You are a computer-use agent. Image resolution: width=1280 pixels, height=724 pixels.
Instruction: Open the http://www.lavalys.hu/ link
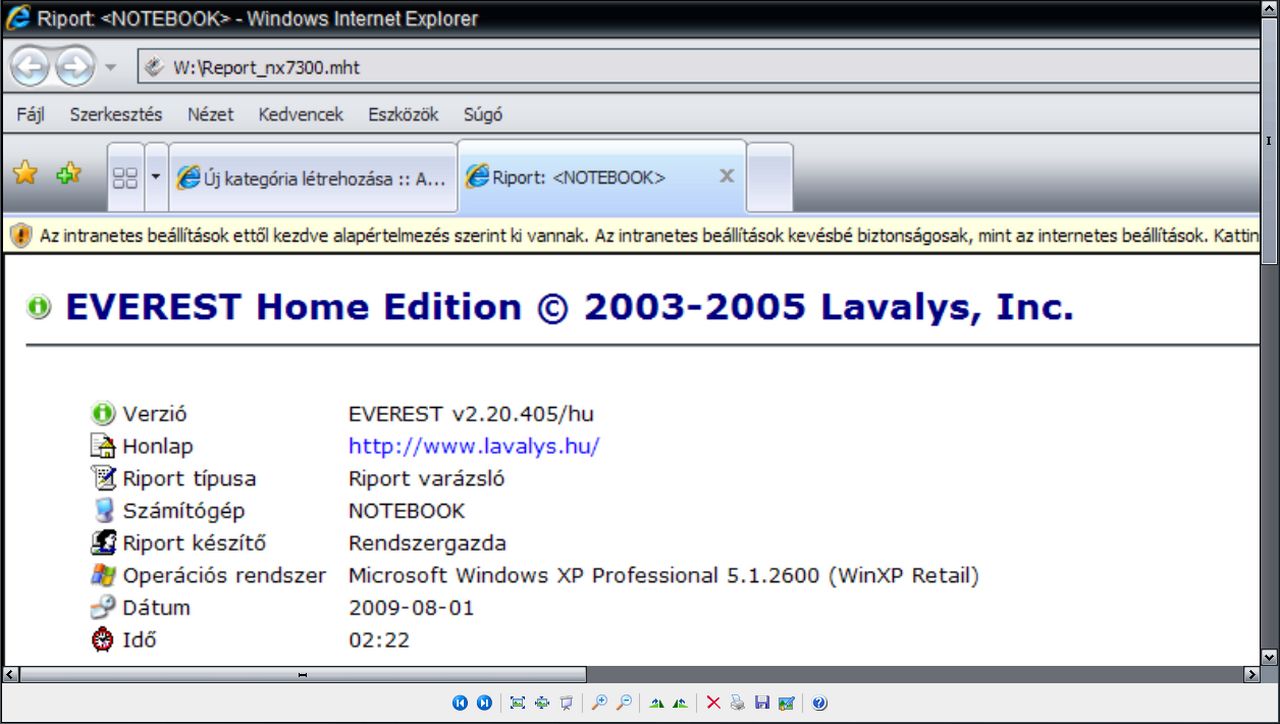[474, 446]
